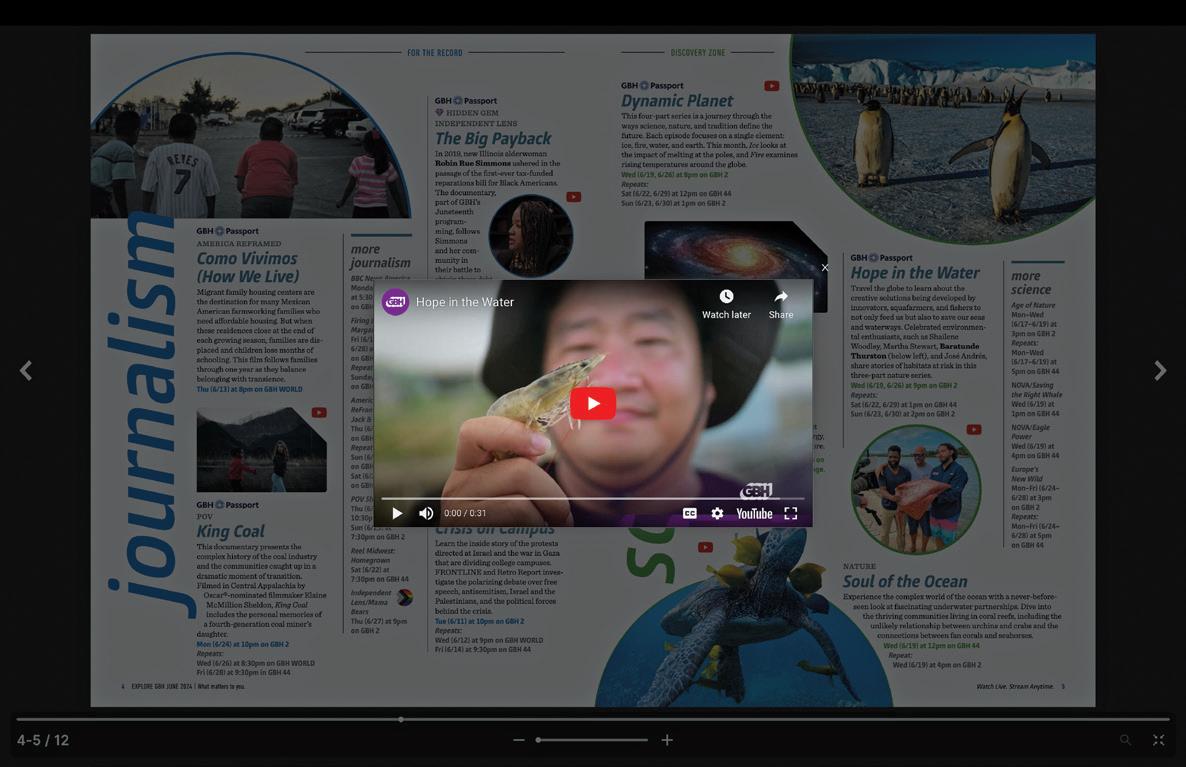Viewport: 1186px width, 767px height.
Task: Click the 0:00 / 0:31 video time display
Action: pos(465,514)
